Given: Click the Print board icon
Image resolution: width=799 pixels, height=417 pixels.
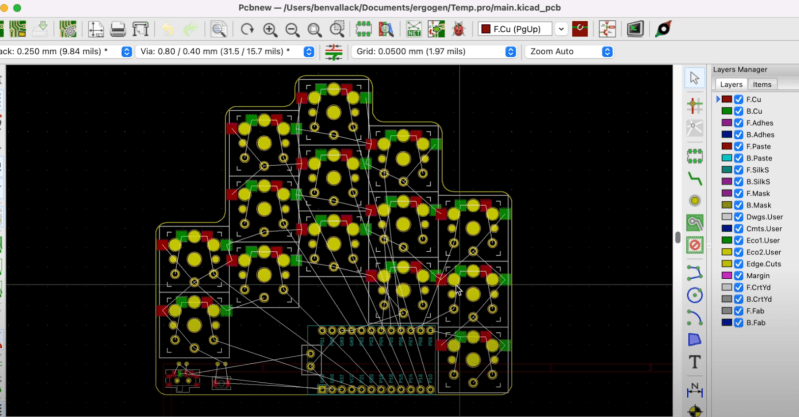Looking at the screenshot, I should click(x=118, y=29).
